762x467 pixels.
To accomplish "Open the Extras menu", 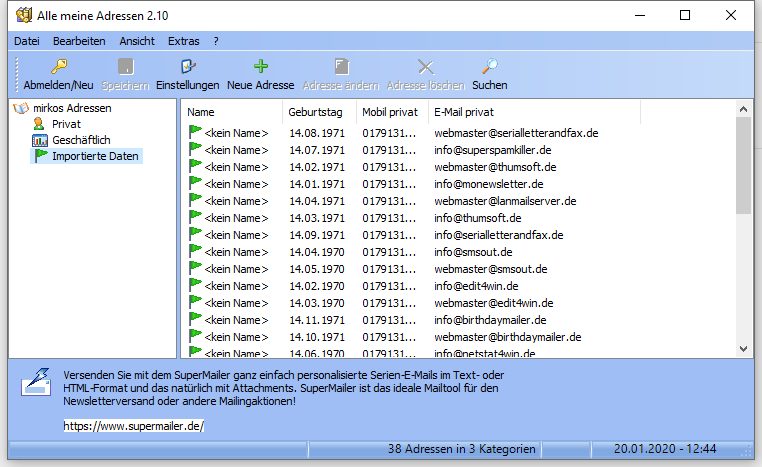I will pos(184,41).
